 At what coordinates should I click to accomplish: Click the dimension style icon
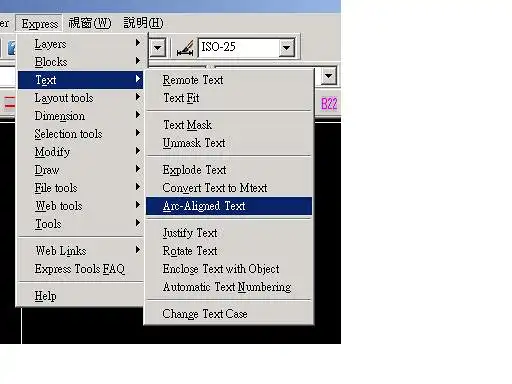coord(185,48)
